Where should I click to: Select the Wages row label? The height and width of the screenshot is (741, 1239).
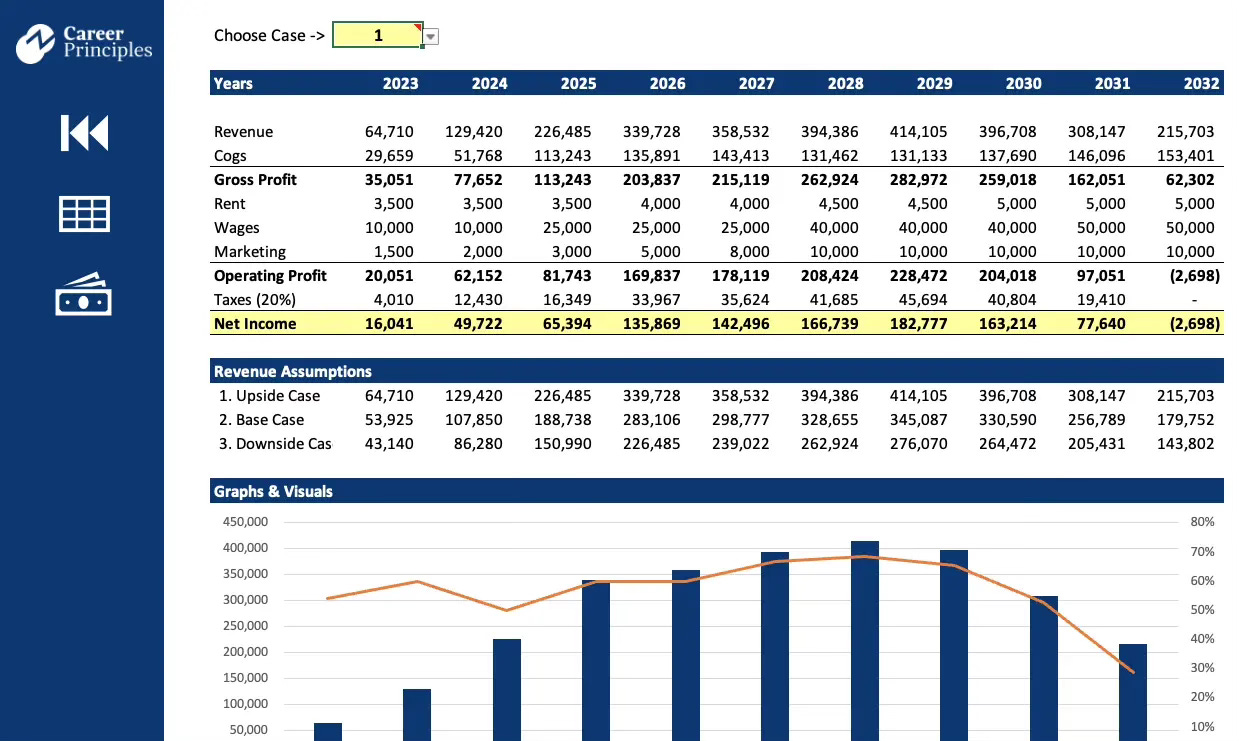point(235,227)
